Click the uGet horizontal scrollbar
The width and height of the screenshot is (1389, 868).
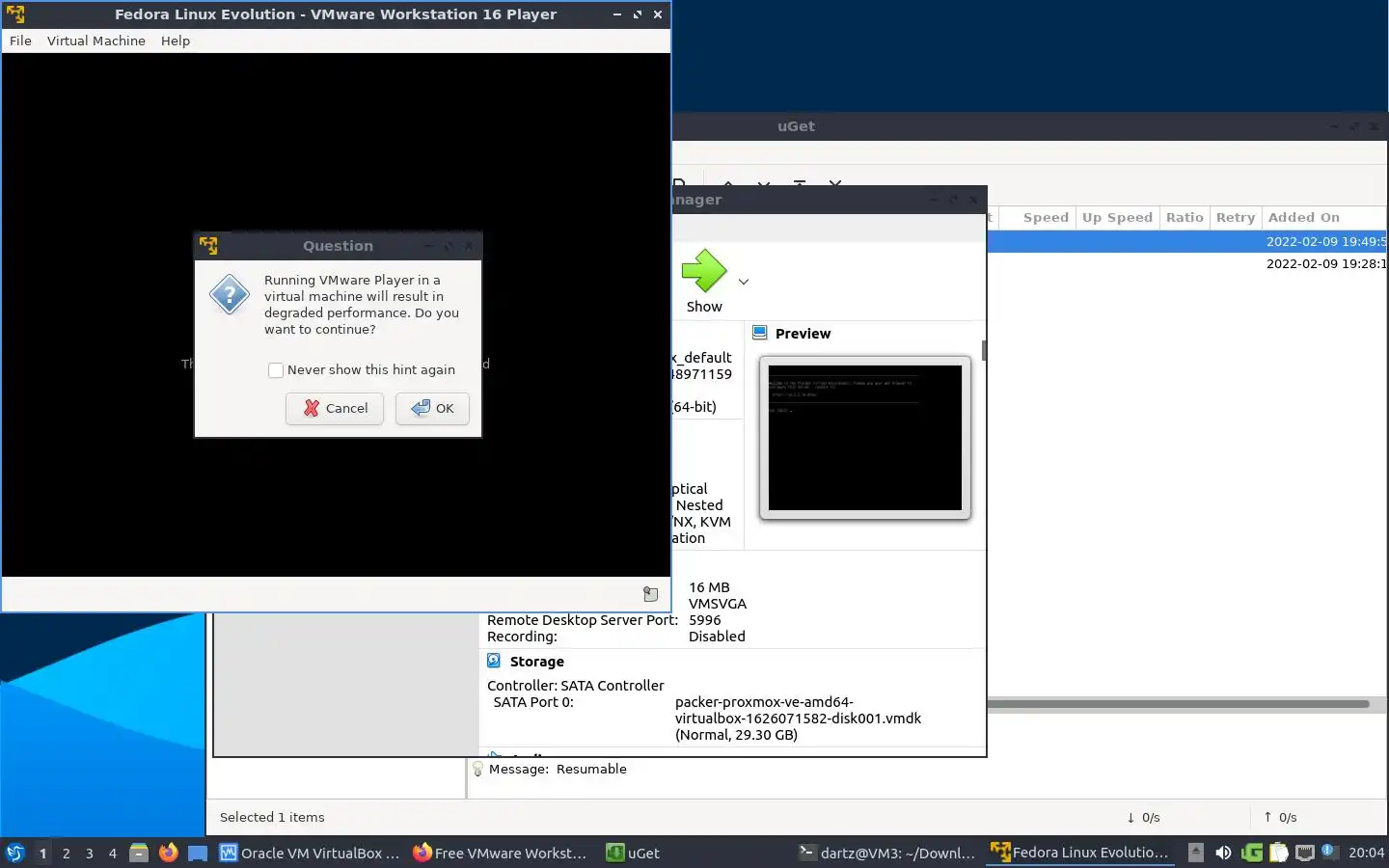click(1178, 704)
